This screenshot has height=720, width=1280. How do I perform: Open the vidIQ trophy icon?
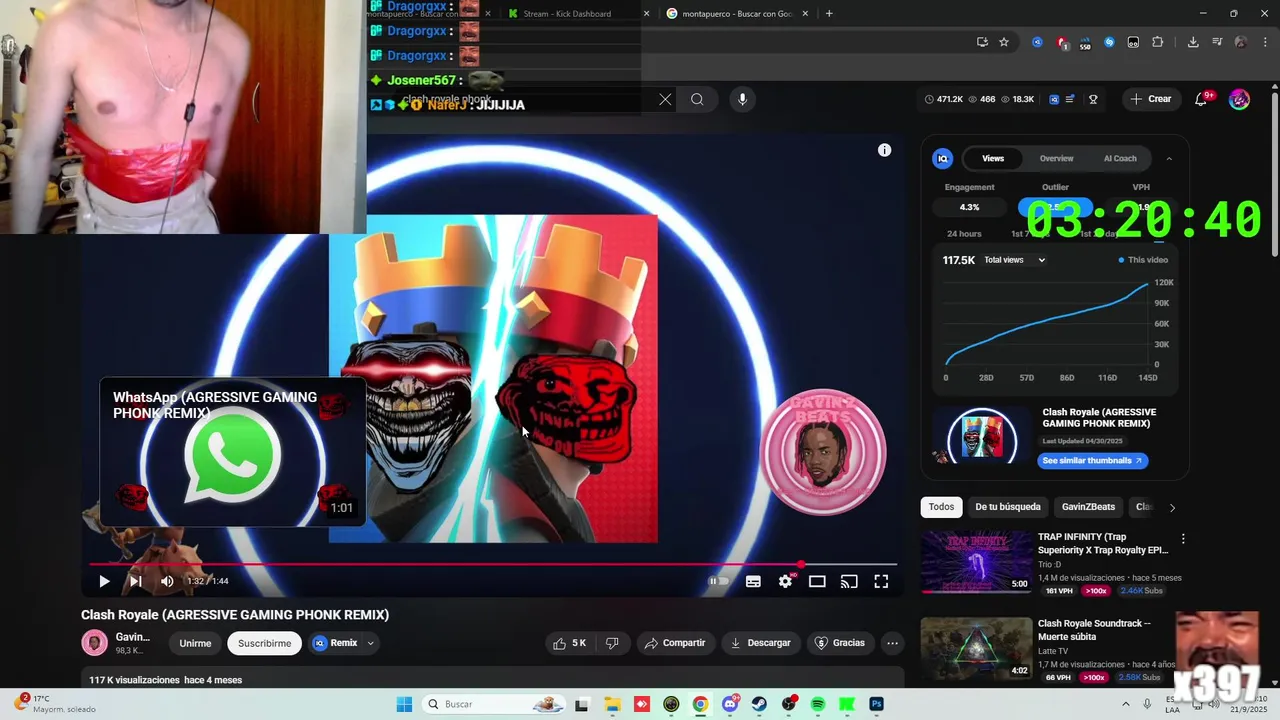(1093, 99)
